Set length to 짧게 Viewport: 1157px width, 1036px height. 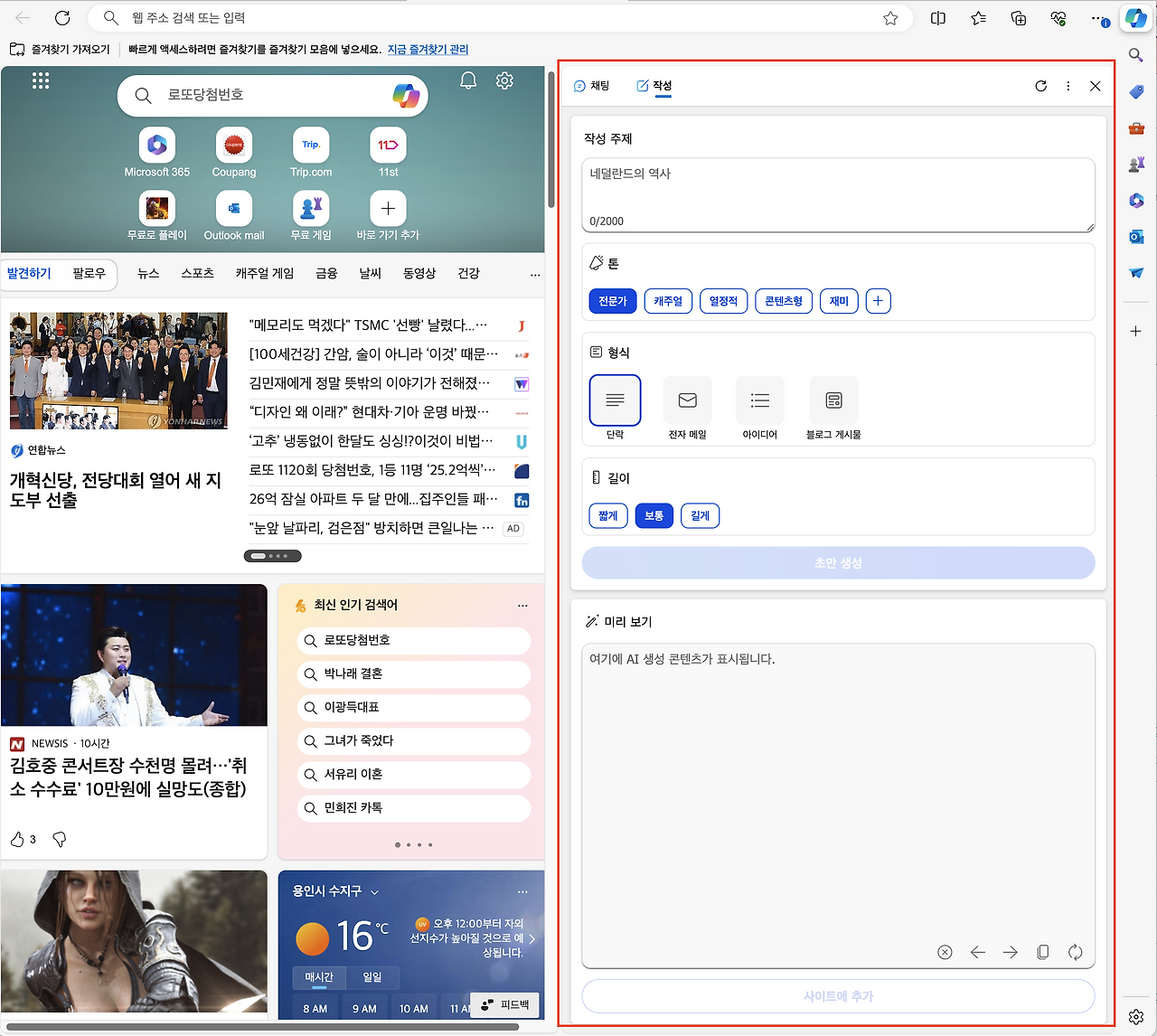point(607,516)
